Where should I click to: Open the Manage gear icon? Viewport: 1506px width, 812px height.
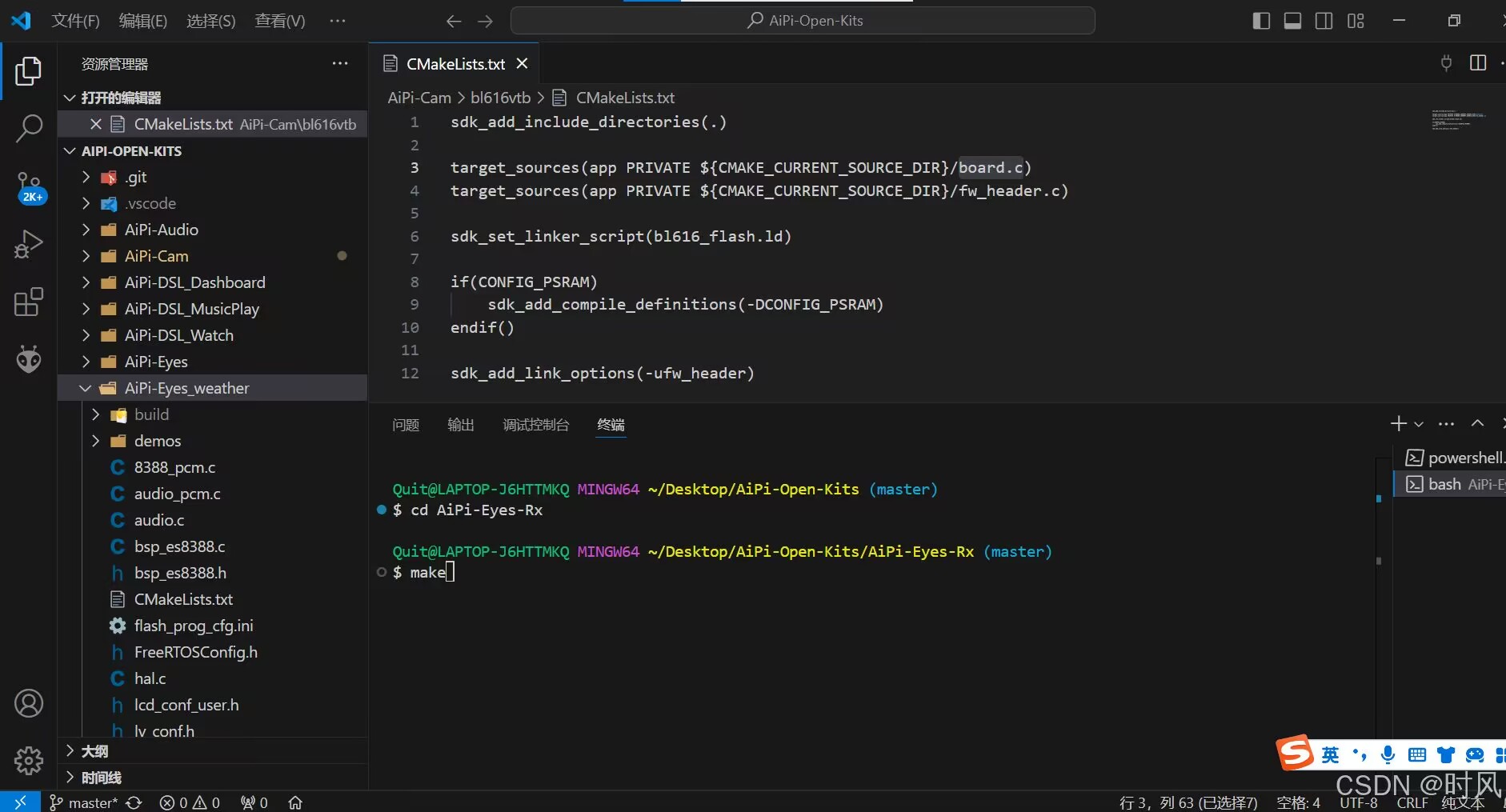coord(29,760)
